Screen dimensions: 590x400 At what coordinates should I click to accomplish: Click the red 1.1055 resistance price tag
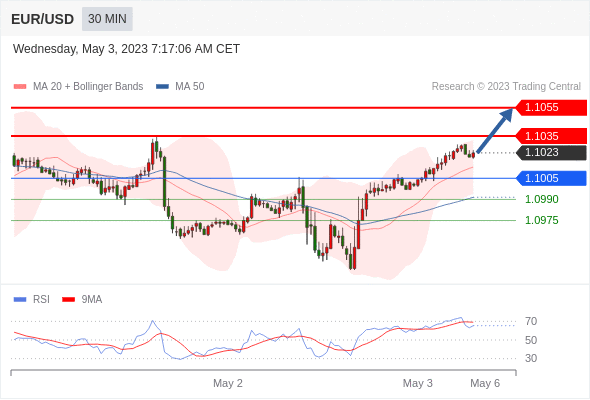551,108
